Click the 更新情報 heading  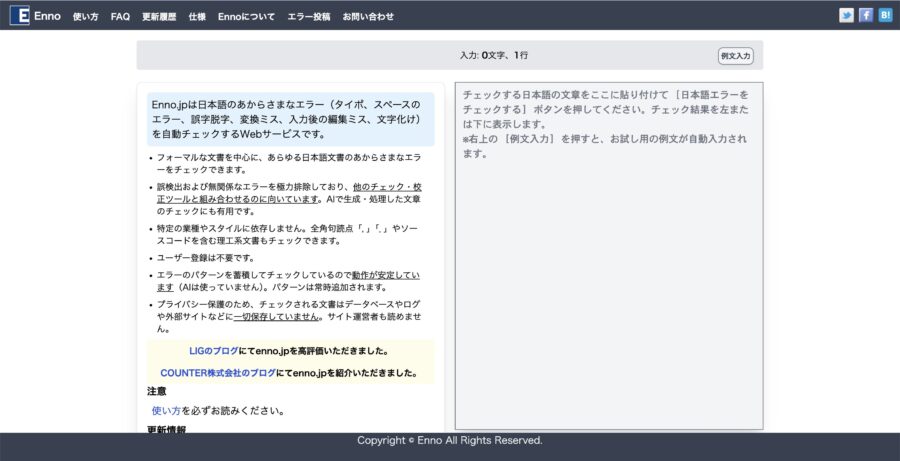[166, 429]
